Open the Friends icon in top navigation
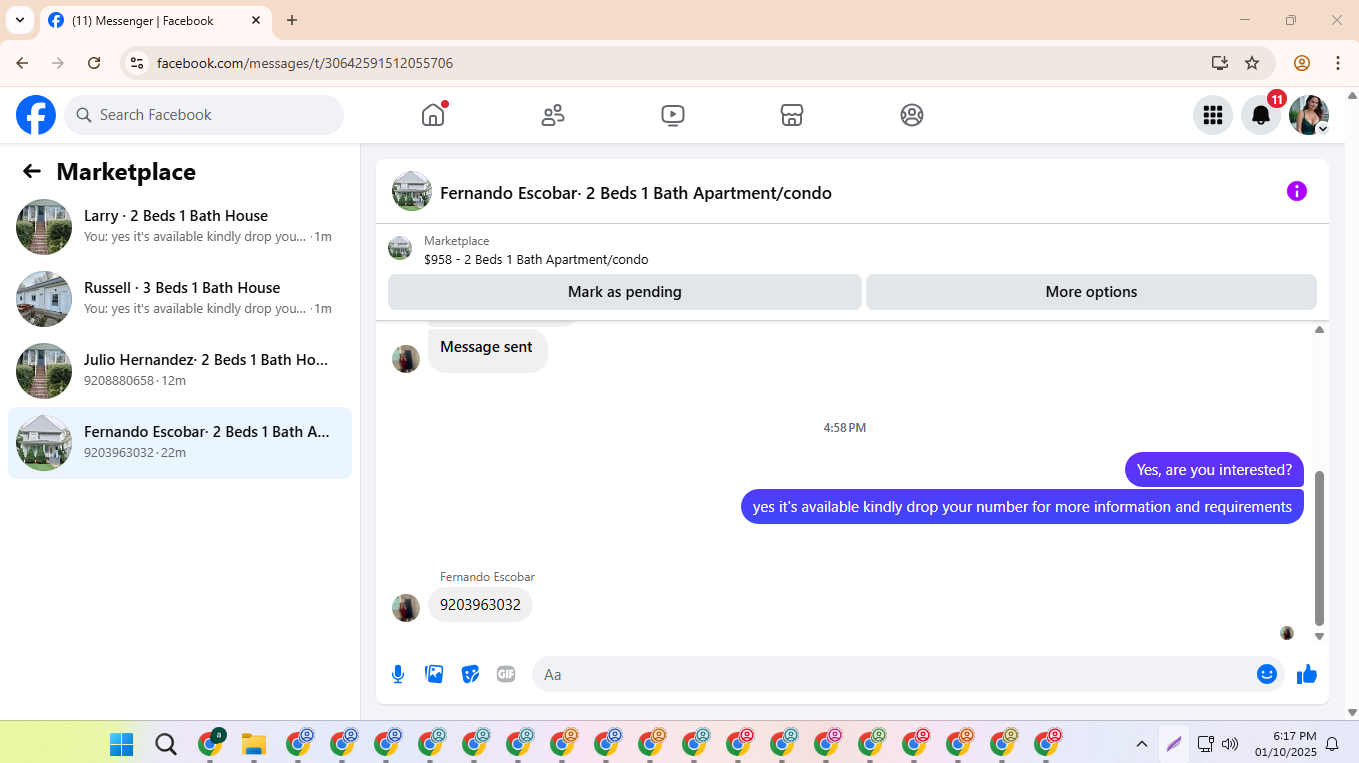1359x763 pixels. point(553,115)
